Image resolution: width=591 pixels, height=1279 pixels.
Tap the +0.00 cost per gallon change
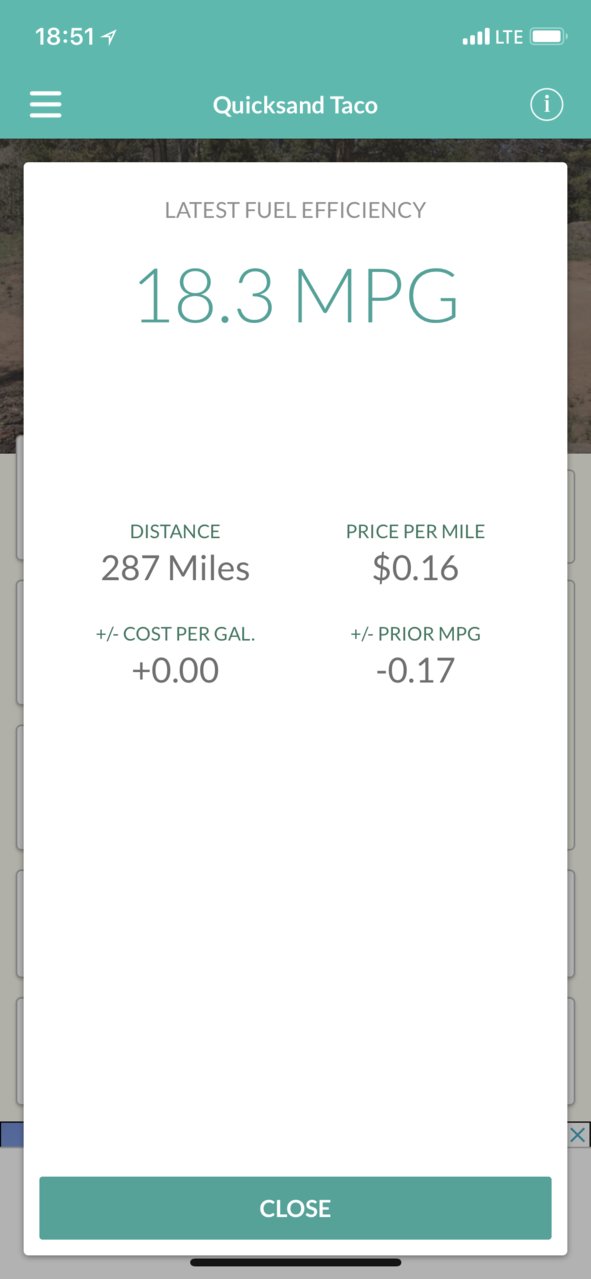pos(175,670)
